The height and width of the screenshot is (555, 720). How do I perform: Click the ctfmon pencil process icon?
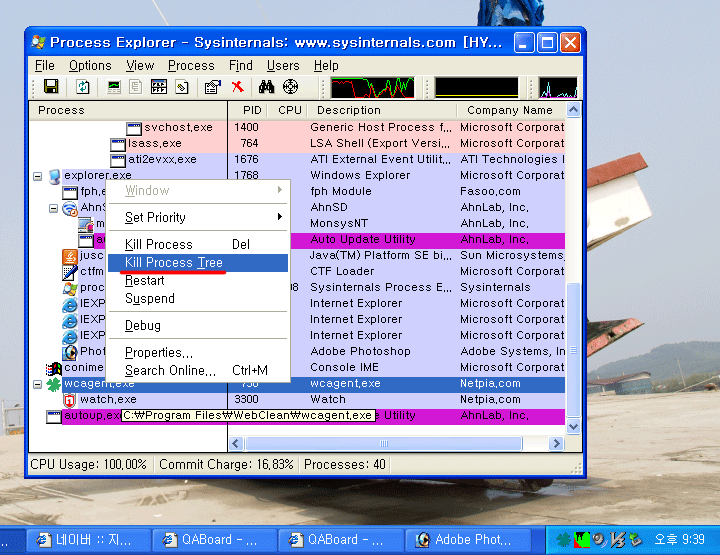(x=69, y=272)
